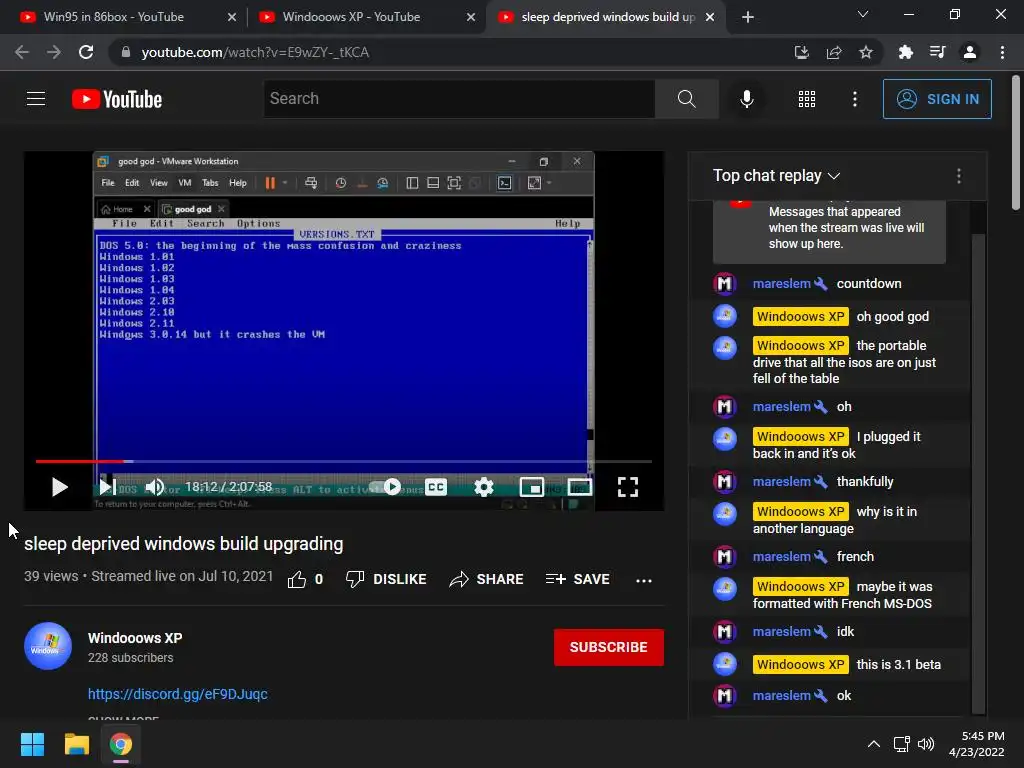Viewport: 1024px width, 768px height.
Task: Open the media control icon
Action: (x=938, y=52)
